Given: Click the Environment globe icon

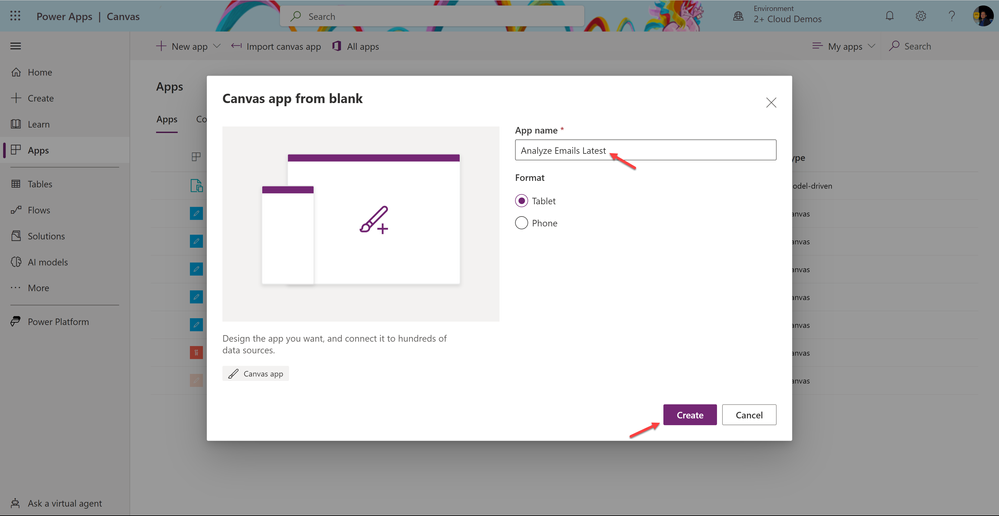Looking at the screenshot, I should click(738, 17).
